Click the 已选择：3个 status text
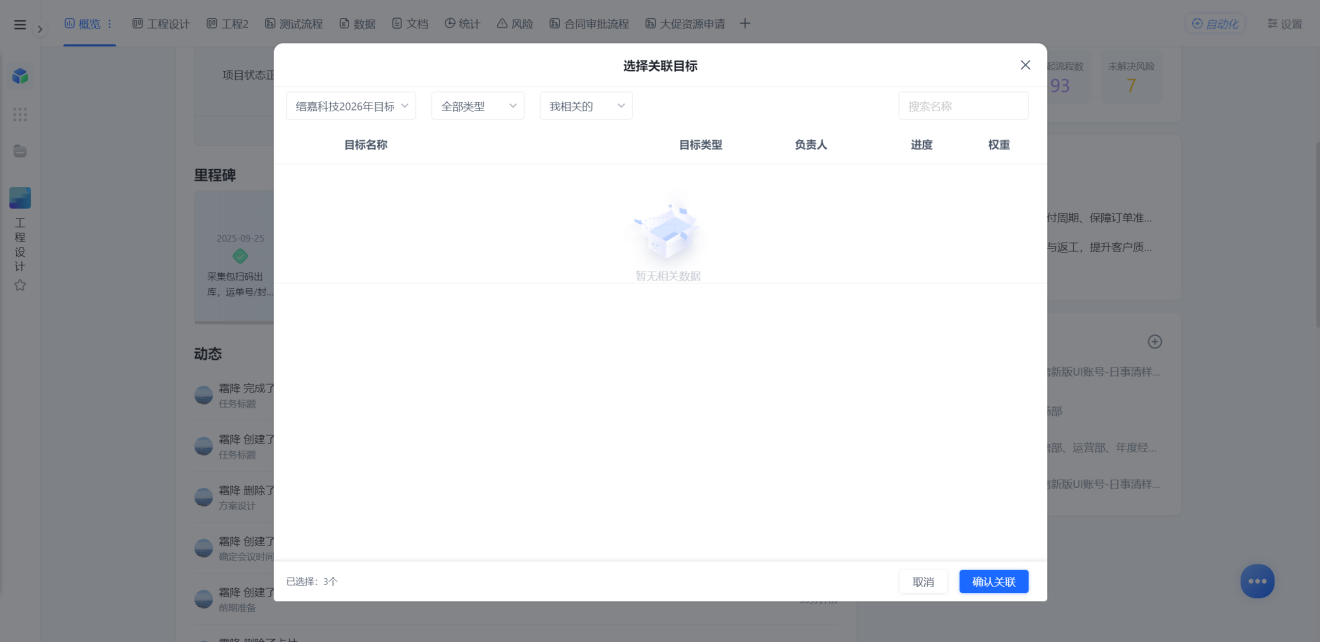 tap(312, 582)
